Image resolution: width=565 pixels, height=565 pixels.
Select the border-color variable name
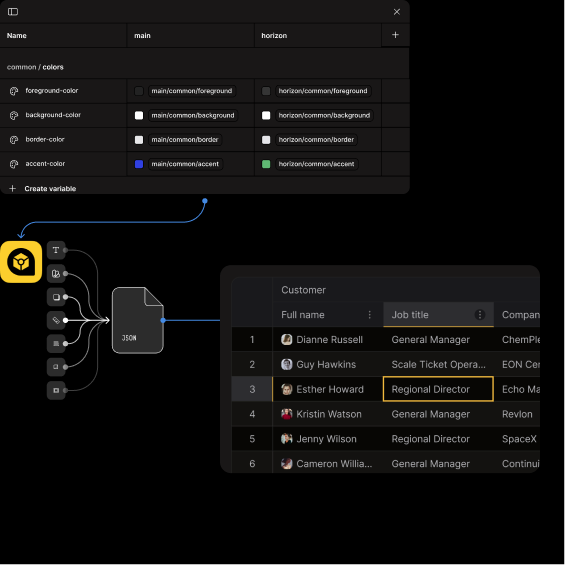click(x=45, y=139)
